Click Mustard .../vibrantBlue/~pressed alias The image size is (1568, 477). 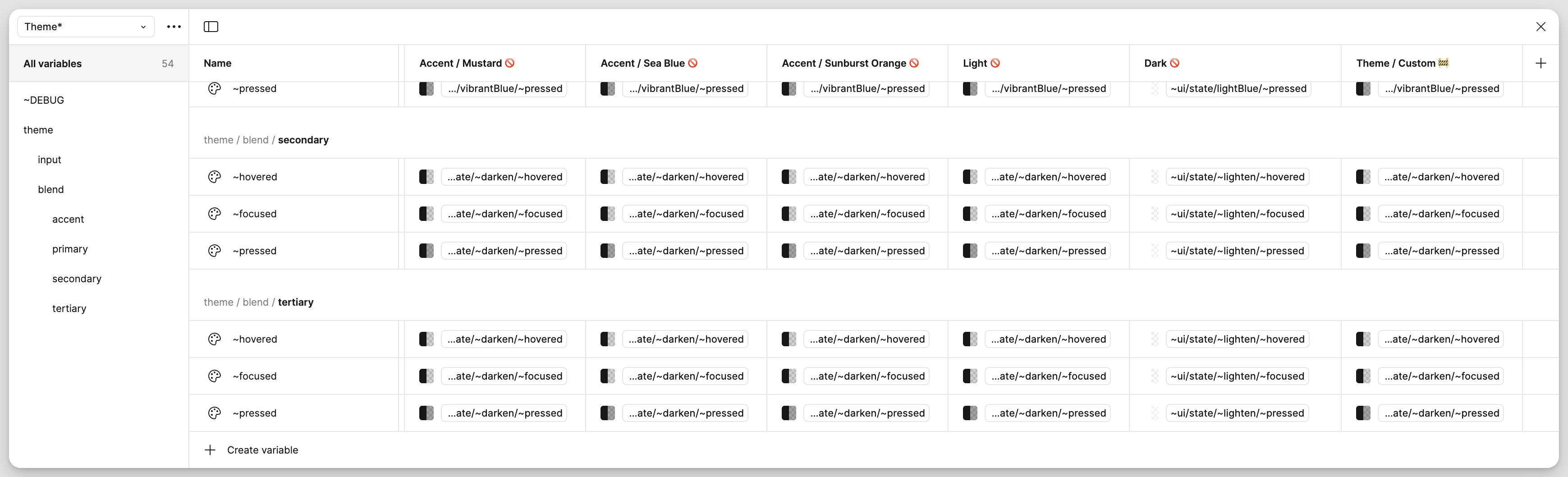pyautogui.click(x=504, y=89)
